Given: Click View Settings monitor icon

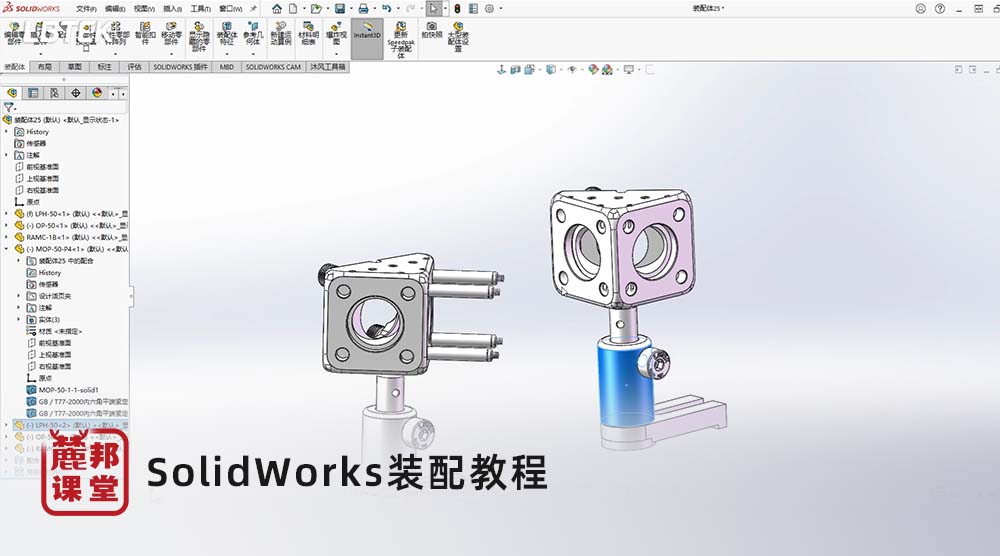Looking at the screenshot, I should pos(629,70).
